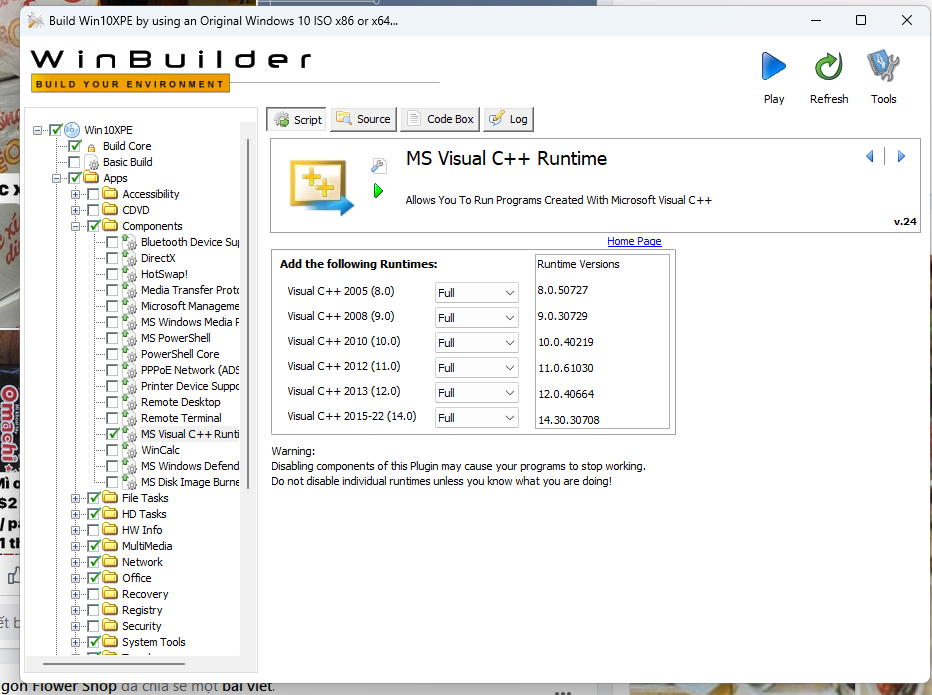
Task: Open the Visual C++ 2015-22 (14.0) dropdown
Action: (477, 417)
